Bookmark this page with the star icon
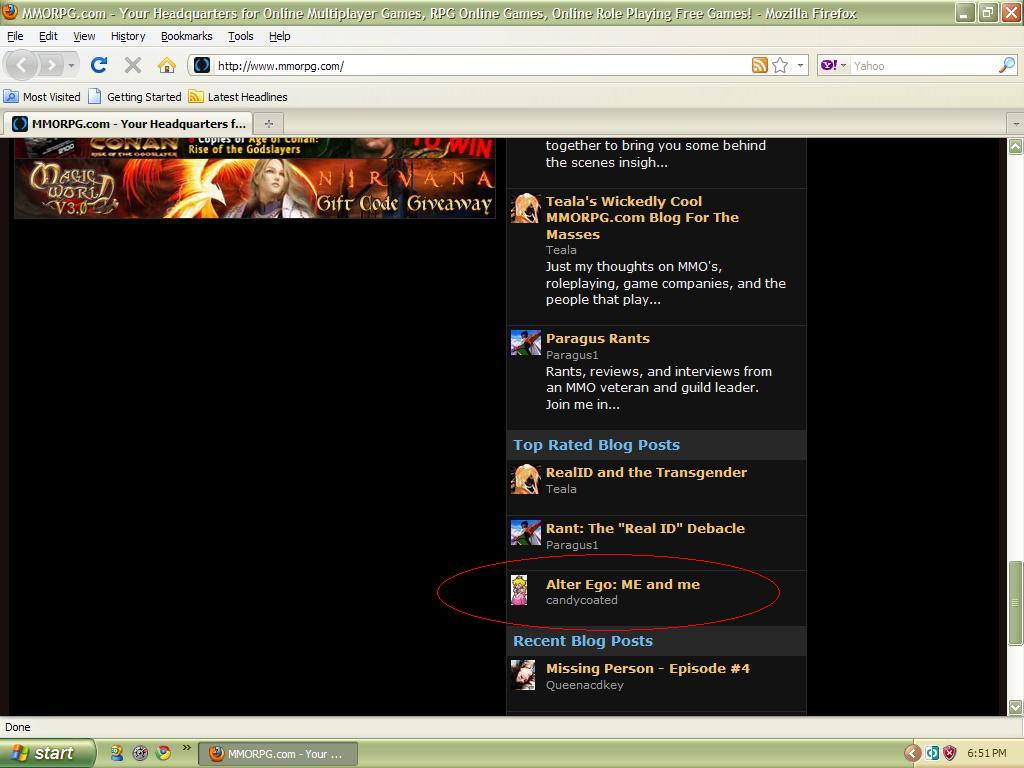This screenshot has width=1024, height=768. click(780, 65)
